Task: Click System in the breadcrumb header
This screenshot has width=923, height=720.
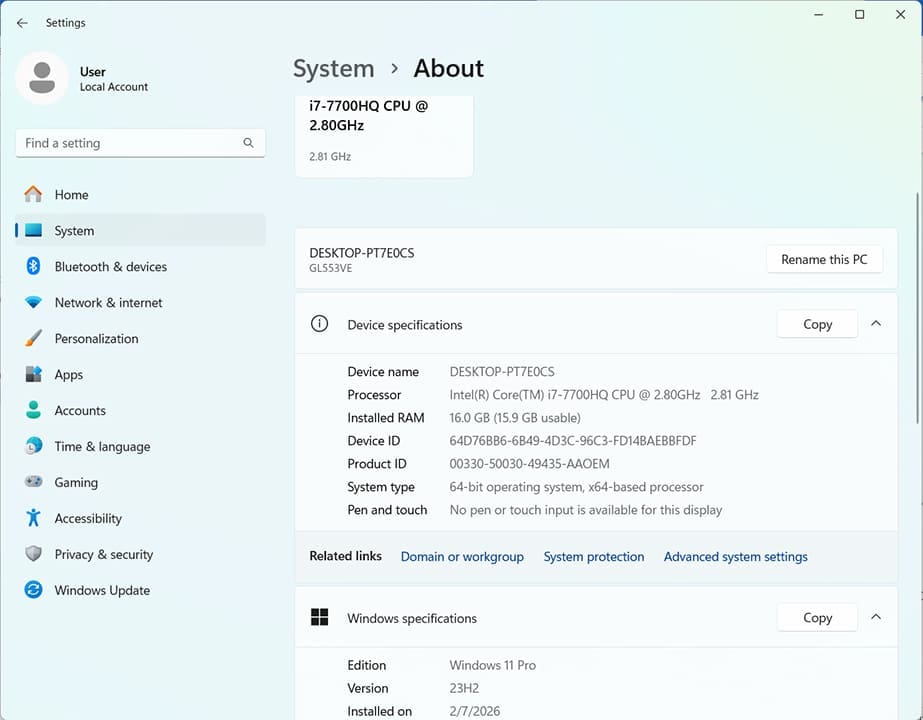Action: (x=333, y=69)
